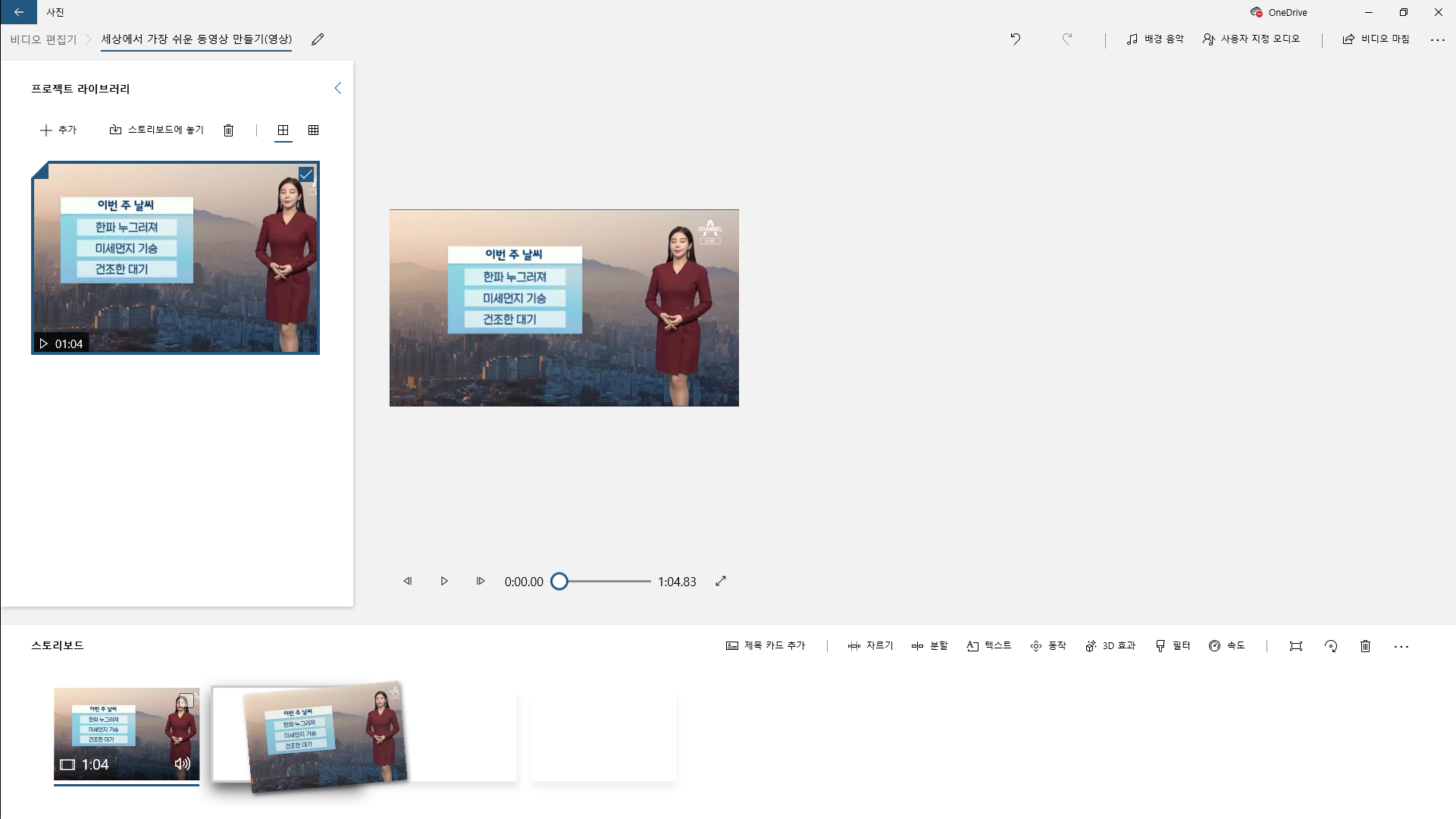The height and width of the screenshot is (819, 1456).
Task: Open storyboard more options ellipsis
Action: [1401, 647]
